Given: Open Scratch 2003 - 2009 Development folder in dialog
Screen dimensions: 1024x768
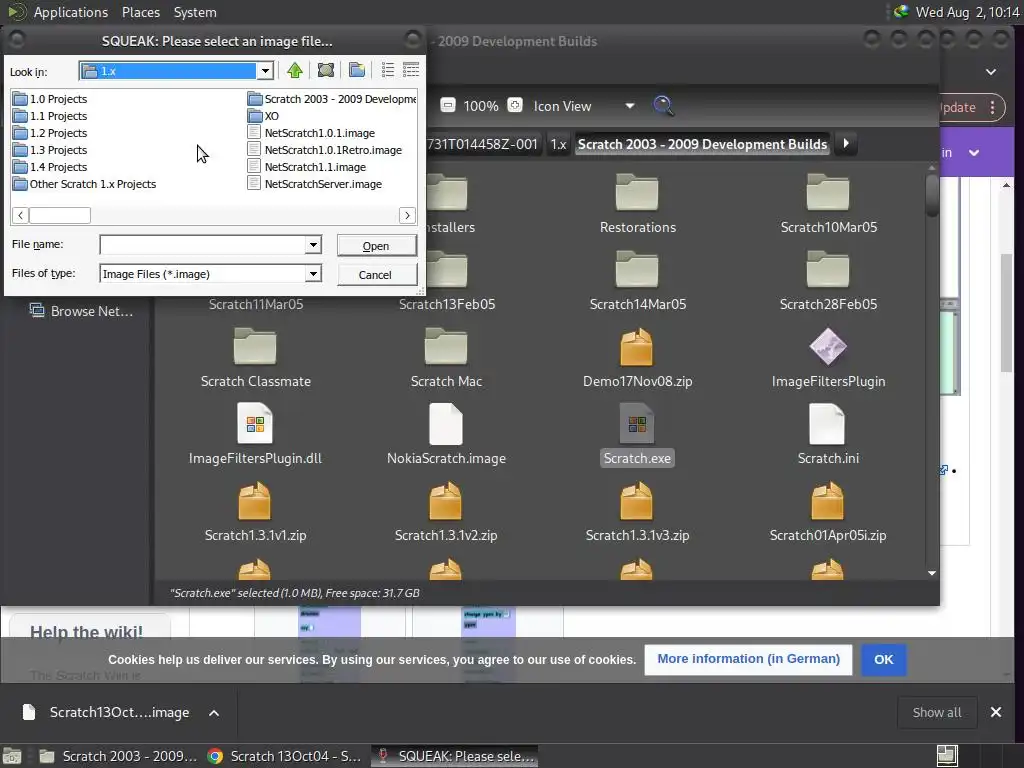Looking at the screenshot, I should tap(332, 99).
